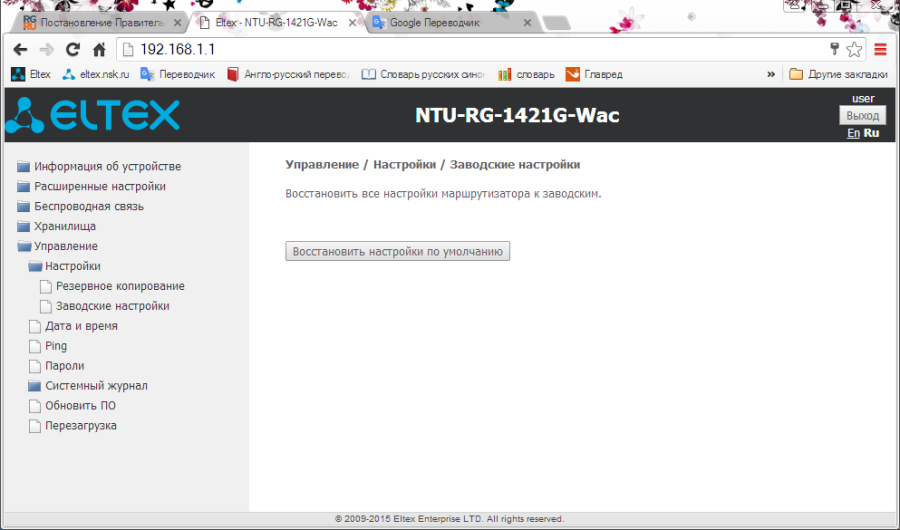The height and width of the screenshot is (530, 900).
Task: Open the Главред bookmark
Action: click(x=594, y=74)
